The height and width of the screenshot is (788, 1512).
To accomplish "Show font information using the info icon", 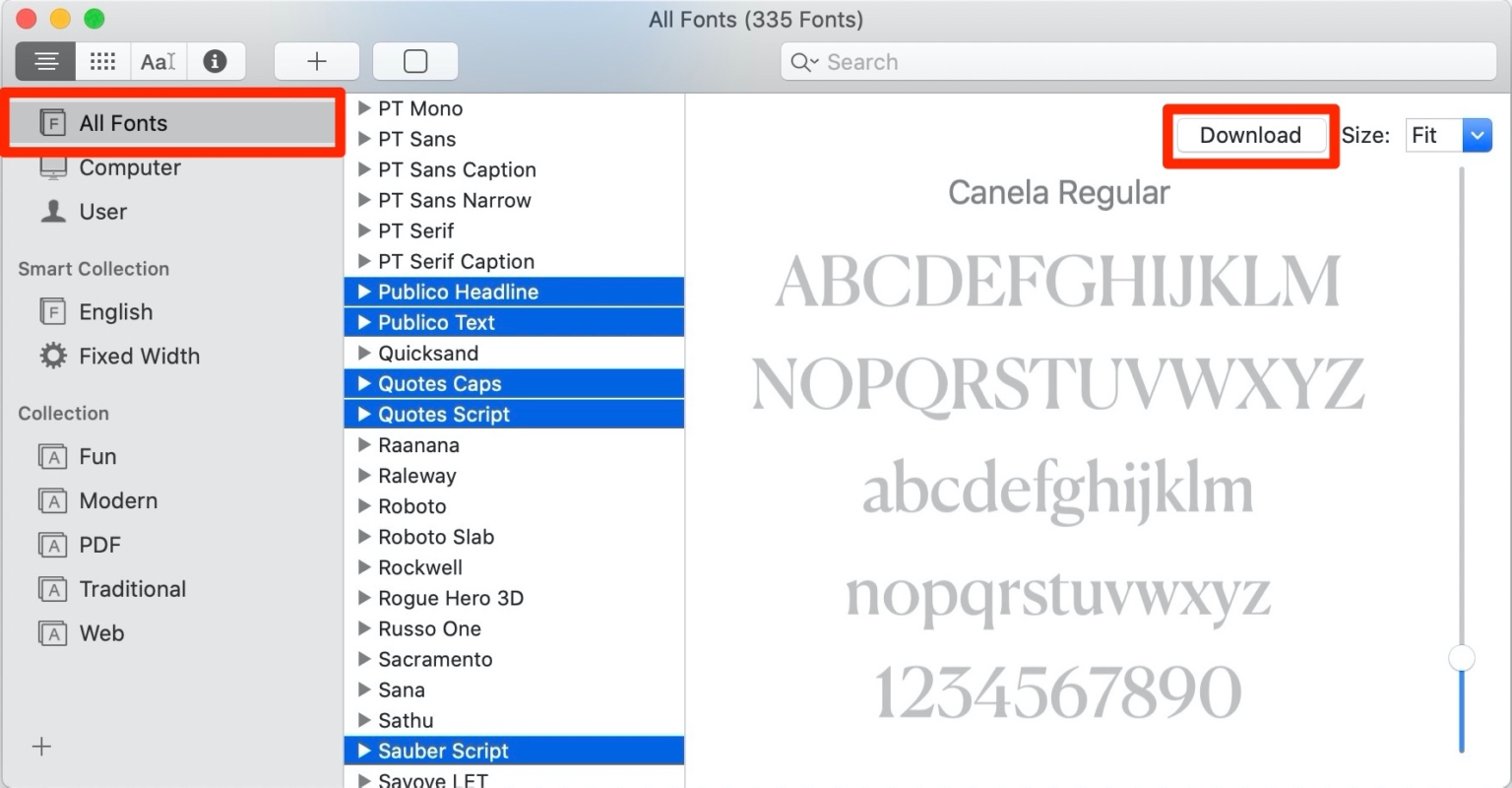I will 216,60.
